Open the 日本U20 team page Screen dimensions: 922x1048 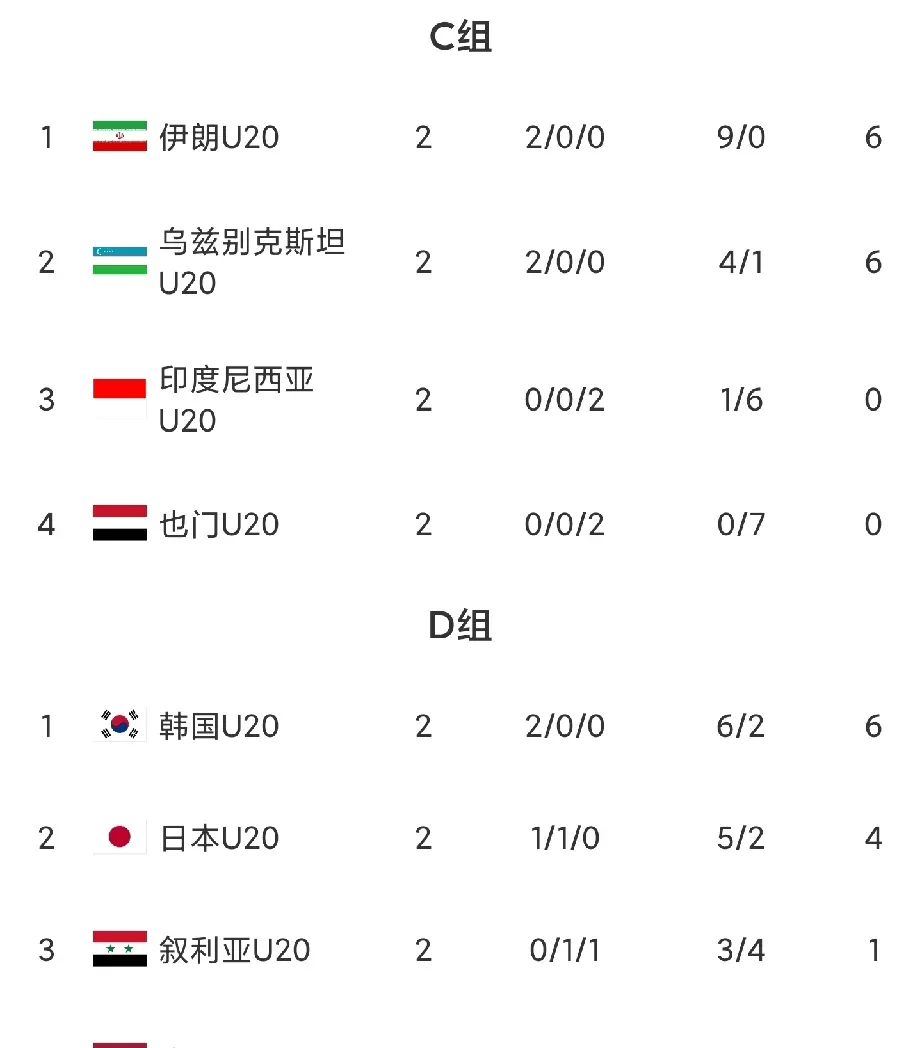219,837
